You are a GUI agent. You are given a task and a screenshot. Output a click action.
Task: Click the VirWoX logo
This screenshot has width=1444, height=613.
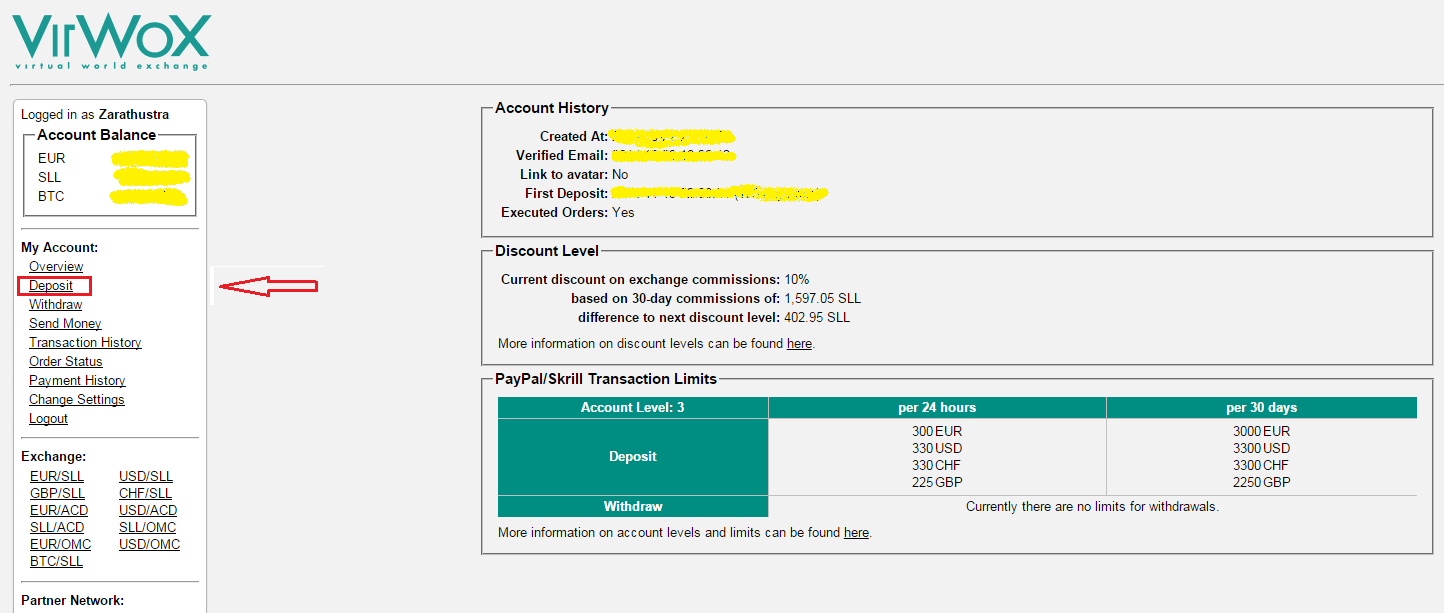[111, 40]
